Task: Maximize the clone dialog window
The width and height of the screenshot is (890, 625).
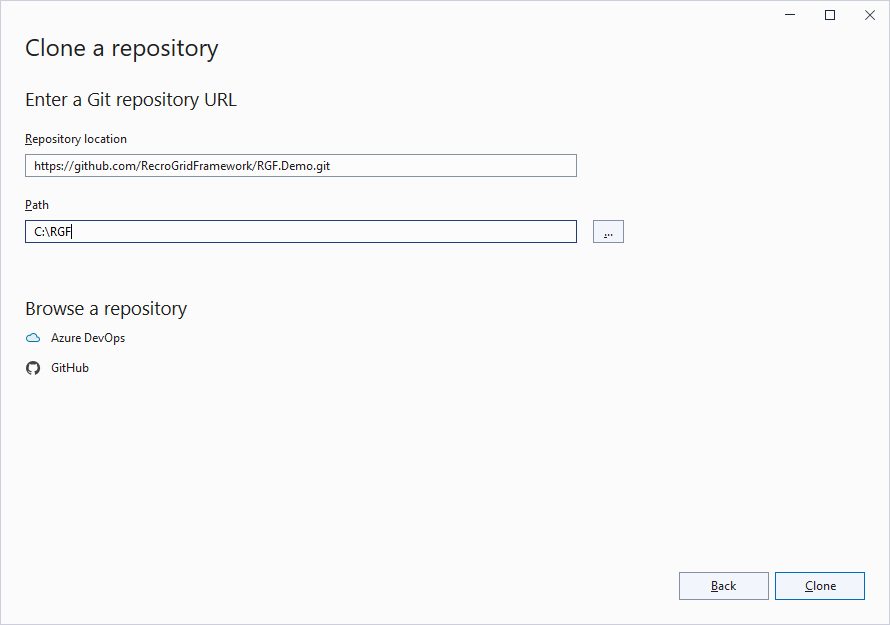Action: click(x=830, y=15)
